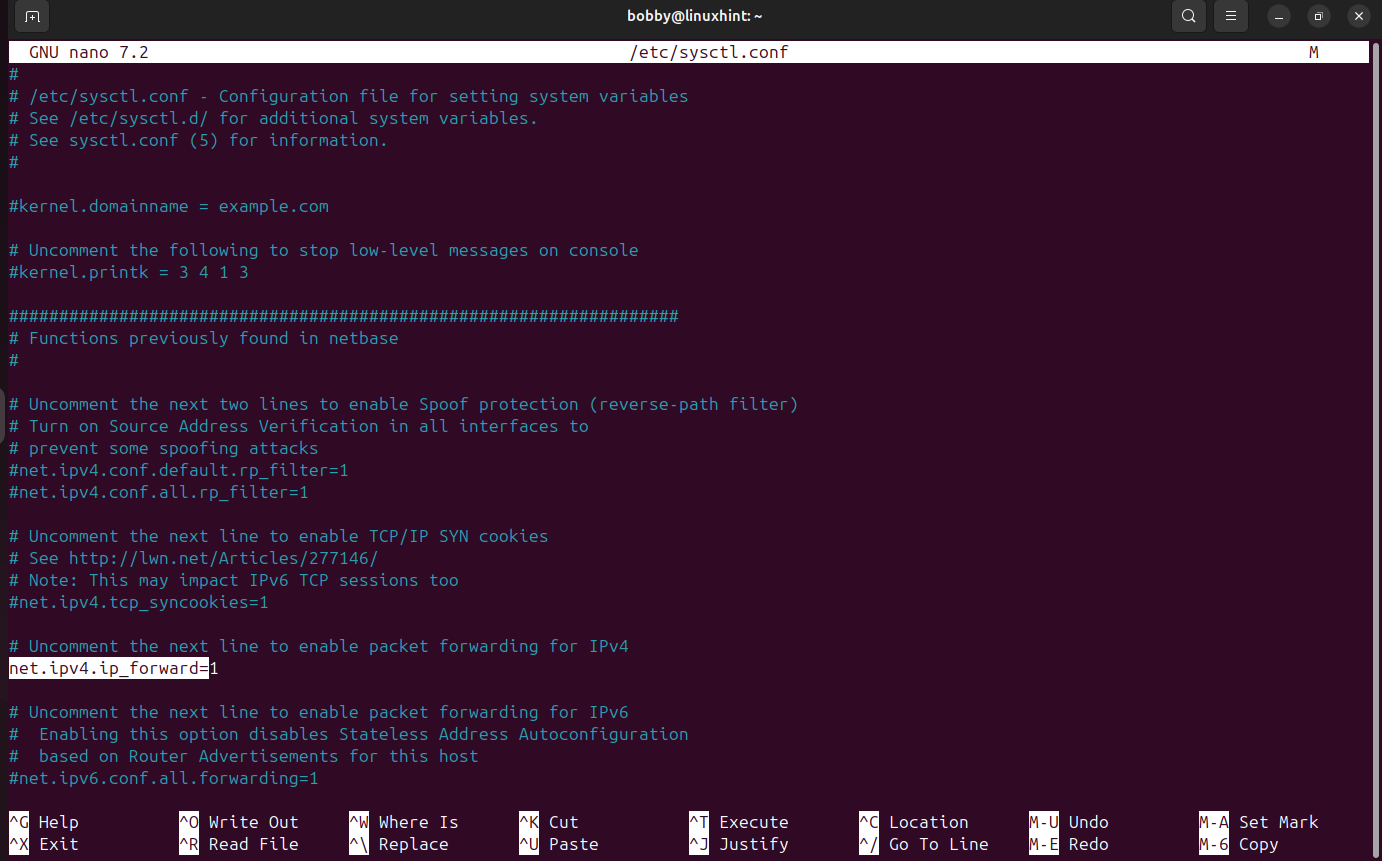Click the #net.ipv4.tcp_syncookies=1 line
The width and height of the screenshot is (1382, 861).
[x=139, y=602]
